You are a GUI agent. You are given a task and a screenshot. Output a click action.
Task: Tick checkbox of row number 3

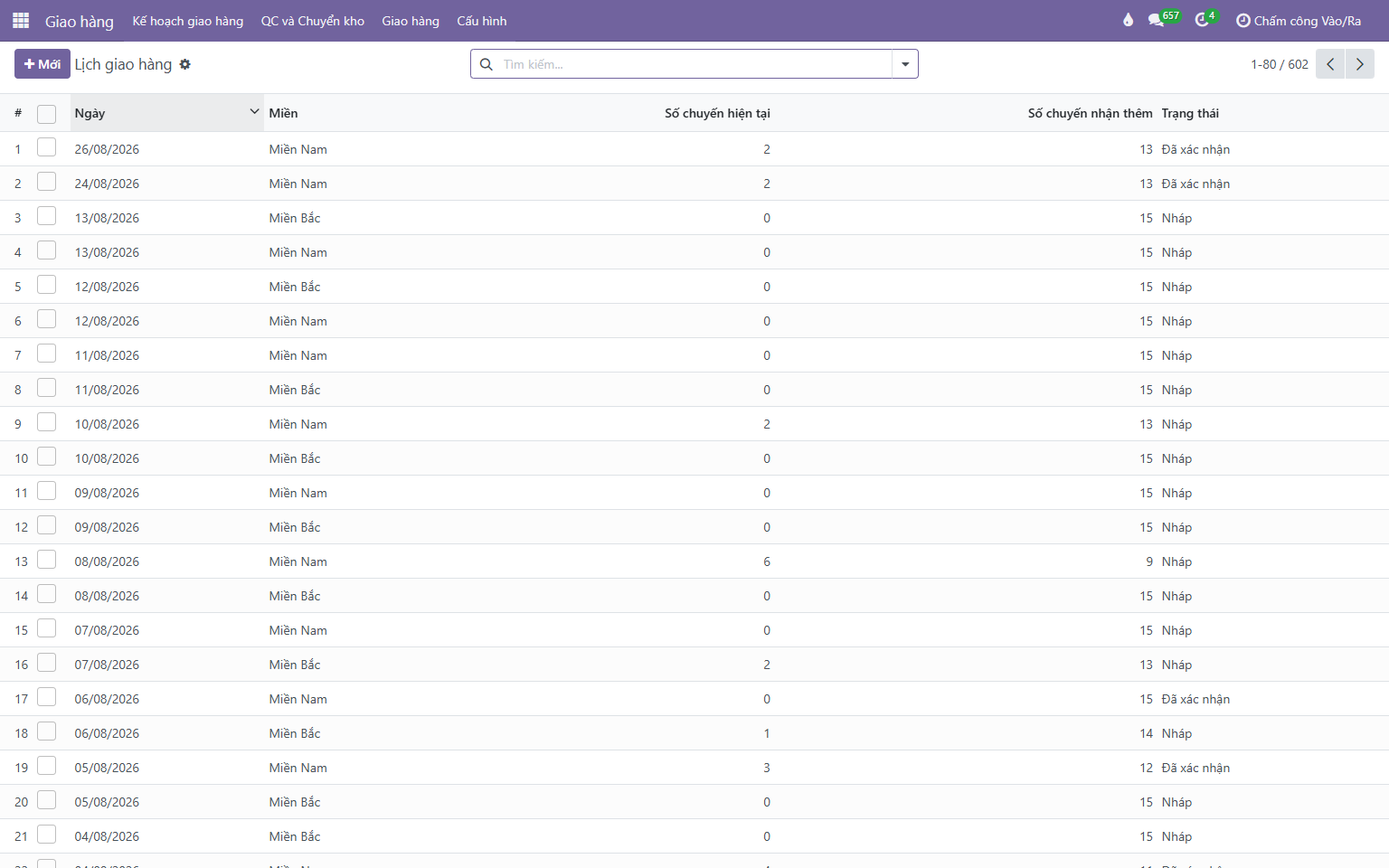click(x=47, y=216)
